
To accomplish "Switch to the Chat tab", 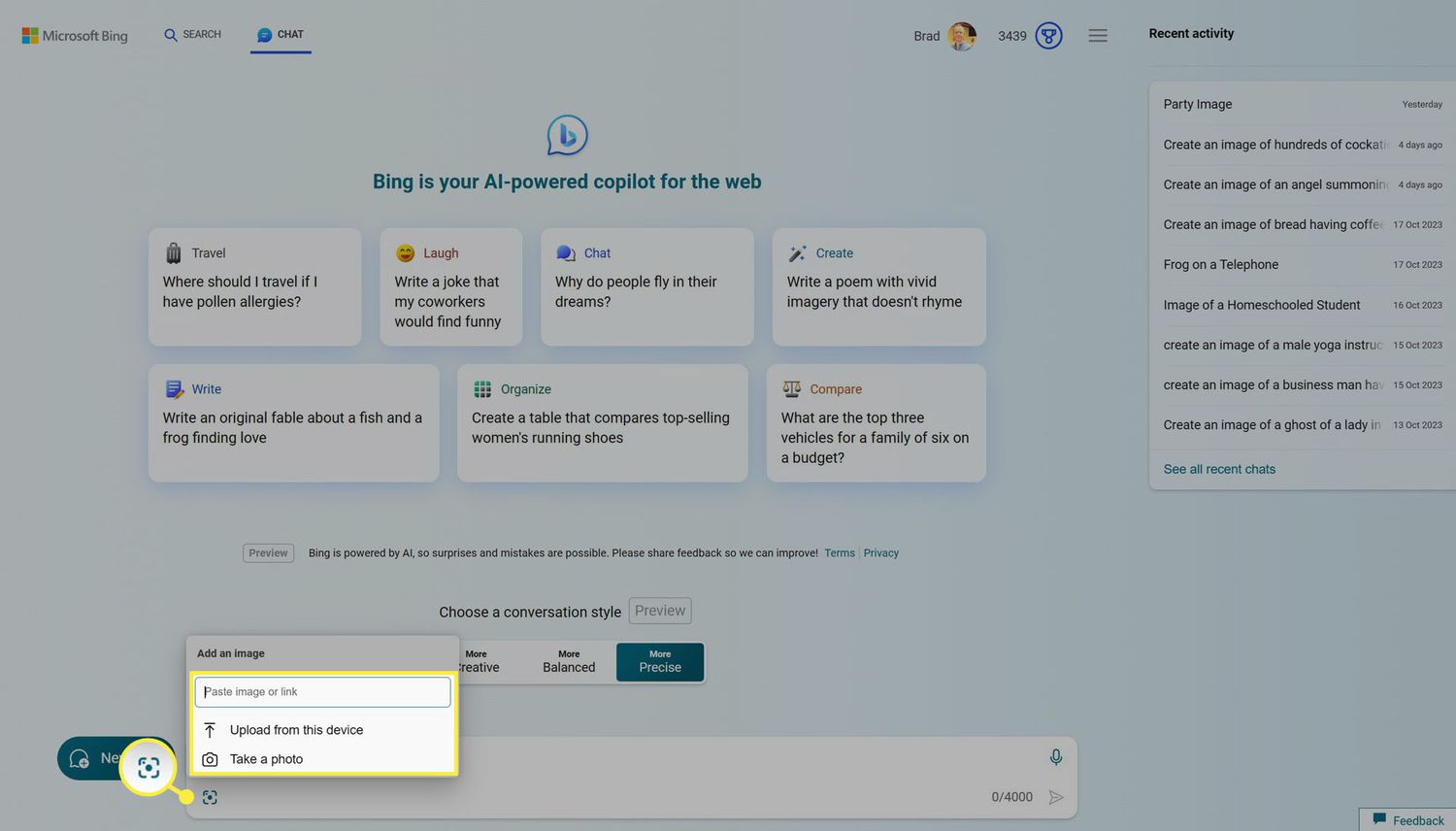I will coord(281,35).
